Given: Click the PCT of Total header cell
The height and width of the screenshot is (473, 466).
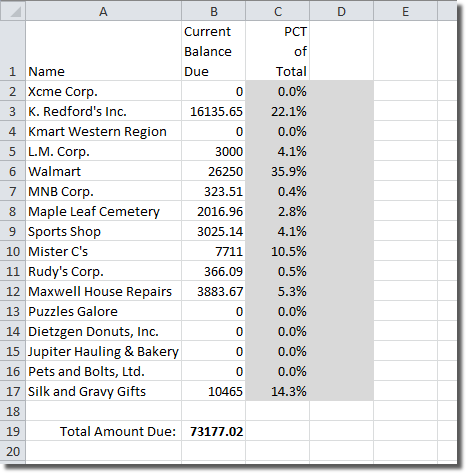Looking at the screenshot, I should coord(278,51).
